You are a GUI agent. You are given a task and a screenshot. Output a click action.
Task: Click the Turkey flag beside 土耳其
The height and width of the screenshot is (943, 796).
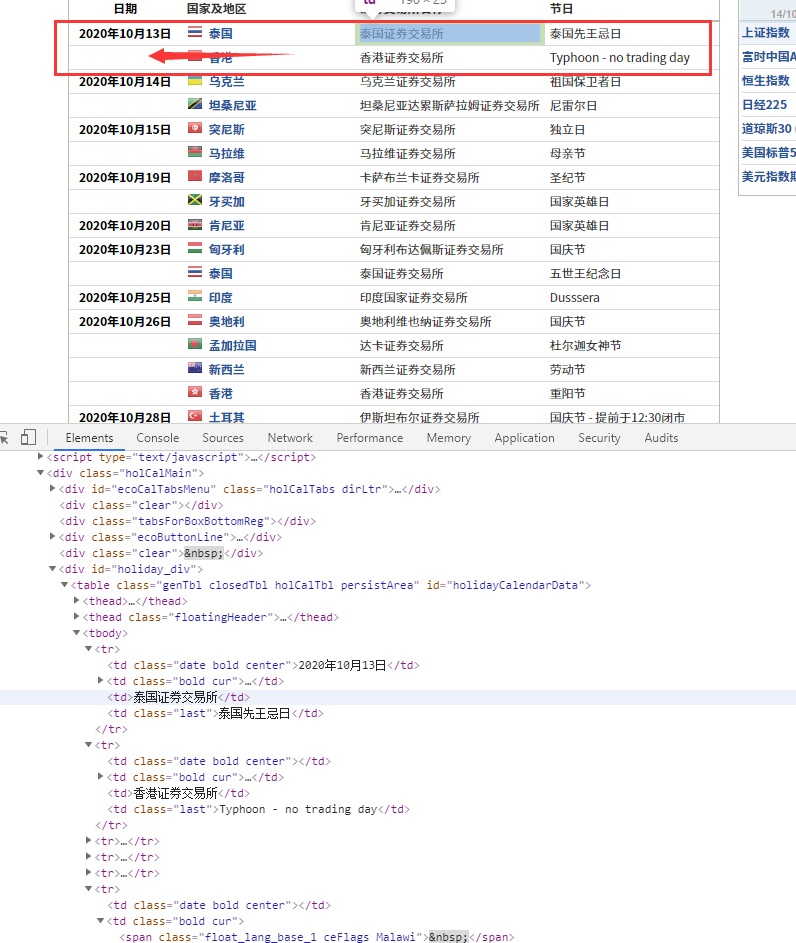(x=195, y=416)
